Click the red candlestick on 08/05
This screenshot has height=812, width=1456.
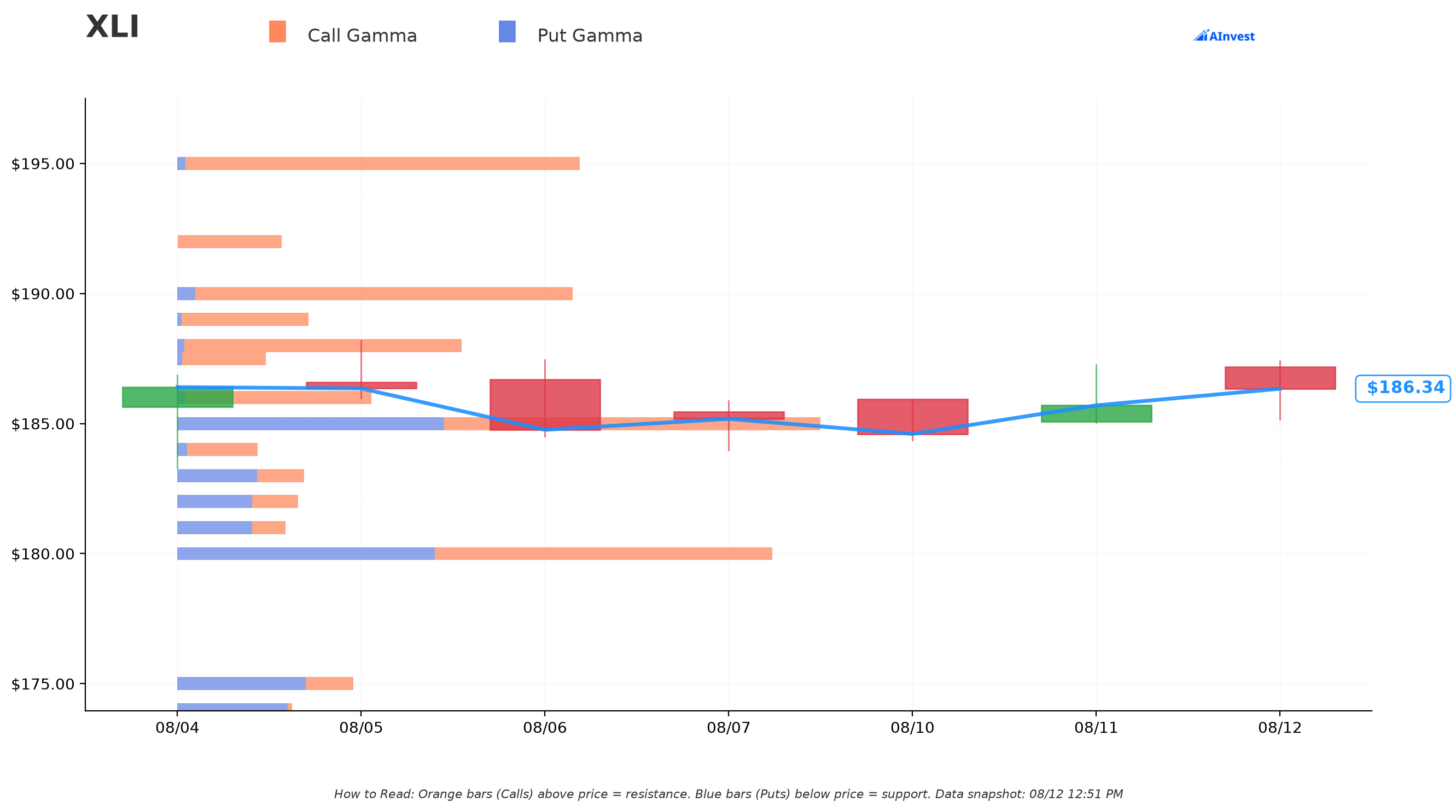pyautogui.click(x=361, y=385)
